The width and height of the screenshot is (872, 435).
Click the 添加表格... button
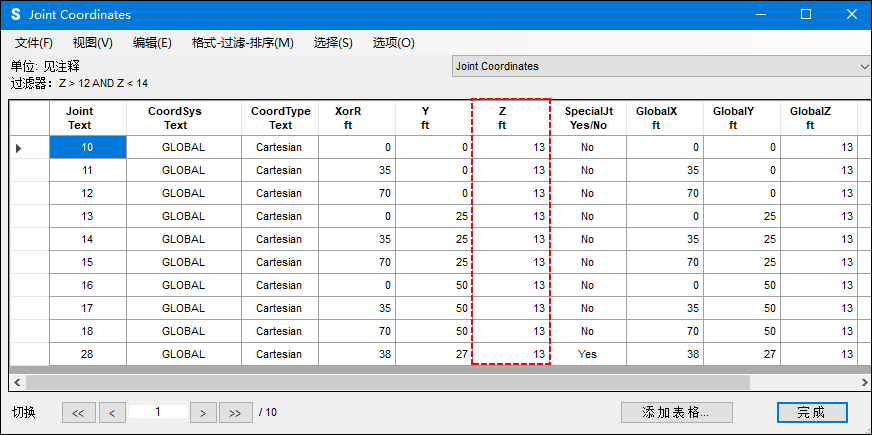click(x=676, y=412)
